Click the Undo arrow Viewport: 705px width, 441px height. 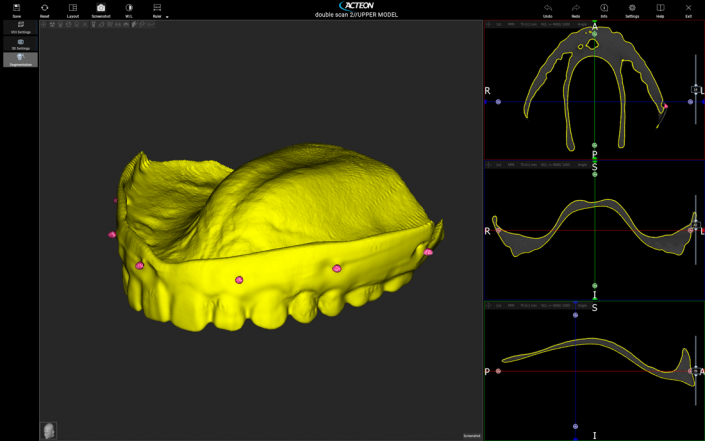548,10
